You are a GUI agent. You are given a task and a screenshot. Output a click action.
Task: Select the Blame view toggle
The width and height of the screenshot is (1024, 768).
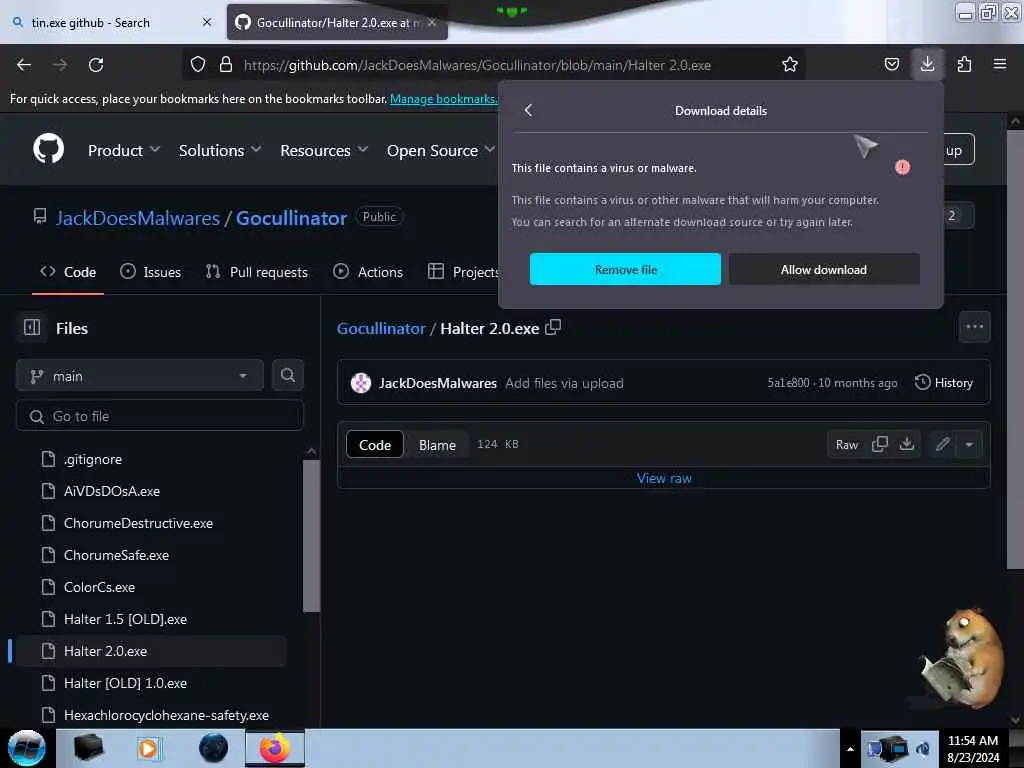tap(437, 445)
